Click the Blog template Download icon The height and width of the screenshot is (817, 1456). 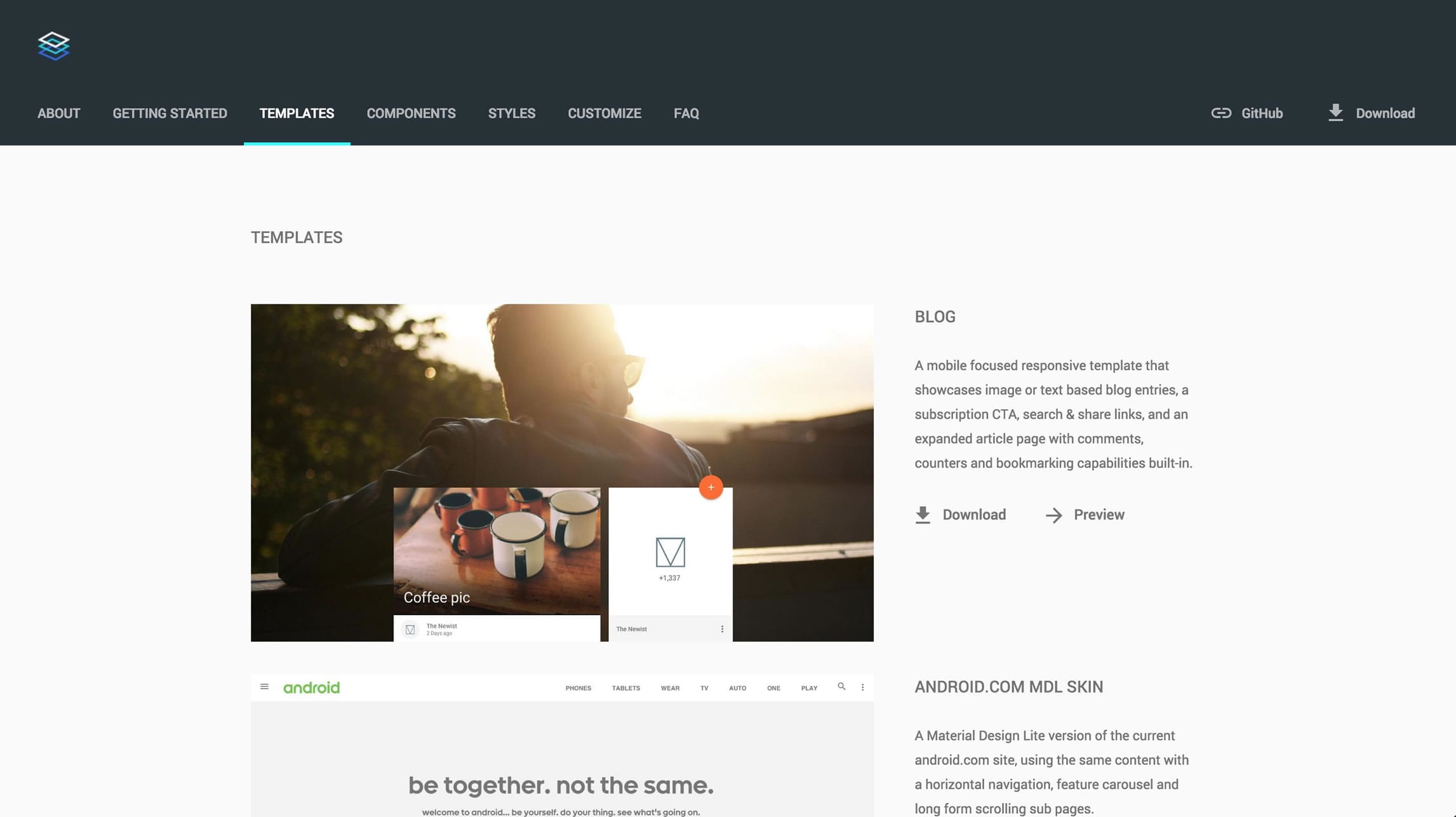pos(922,515)
